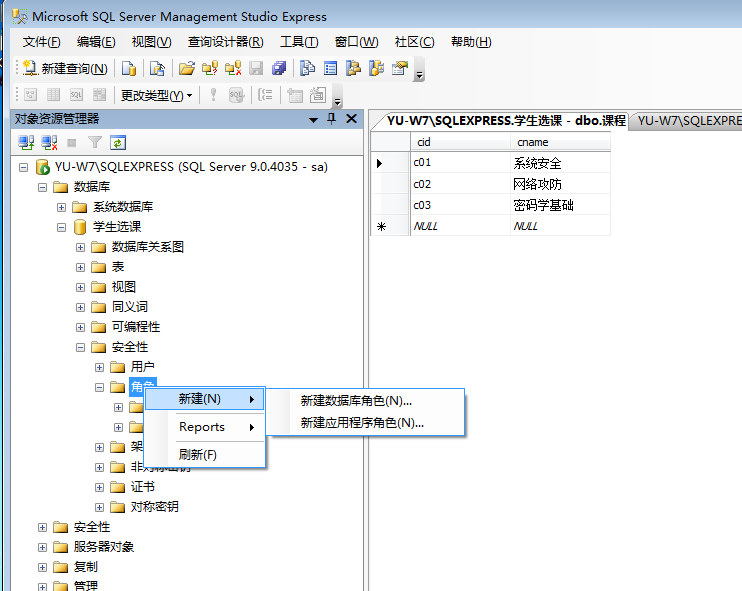The image size is (742, 591).
Task: Open the 视图(V) menu
Action: click(151, 42)
